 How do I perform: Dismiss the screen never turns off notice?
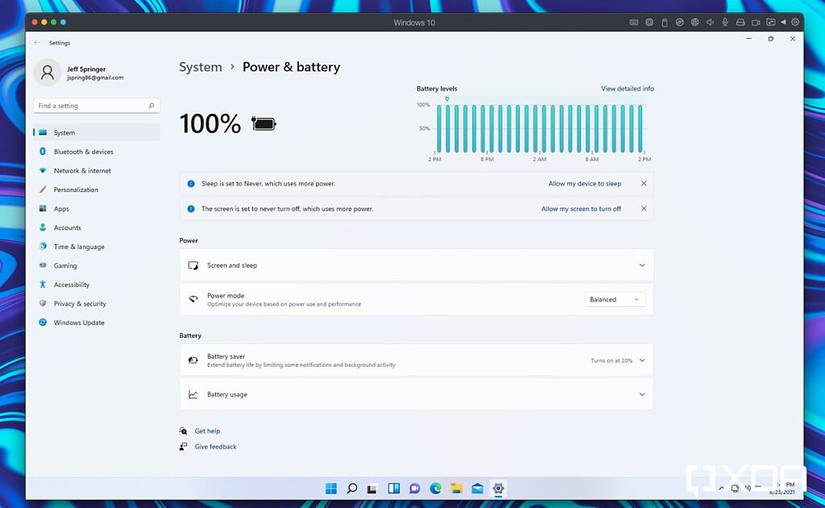643,209
